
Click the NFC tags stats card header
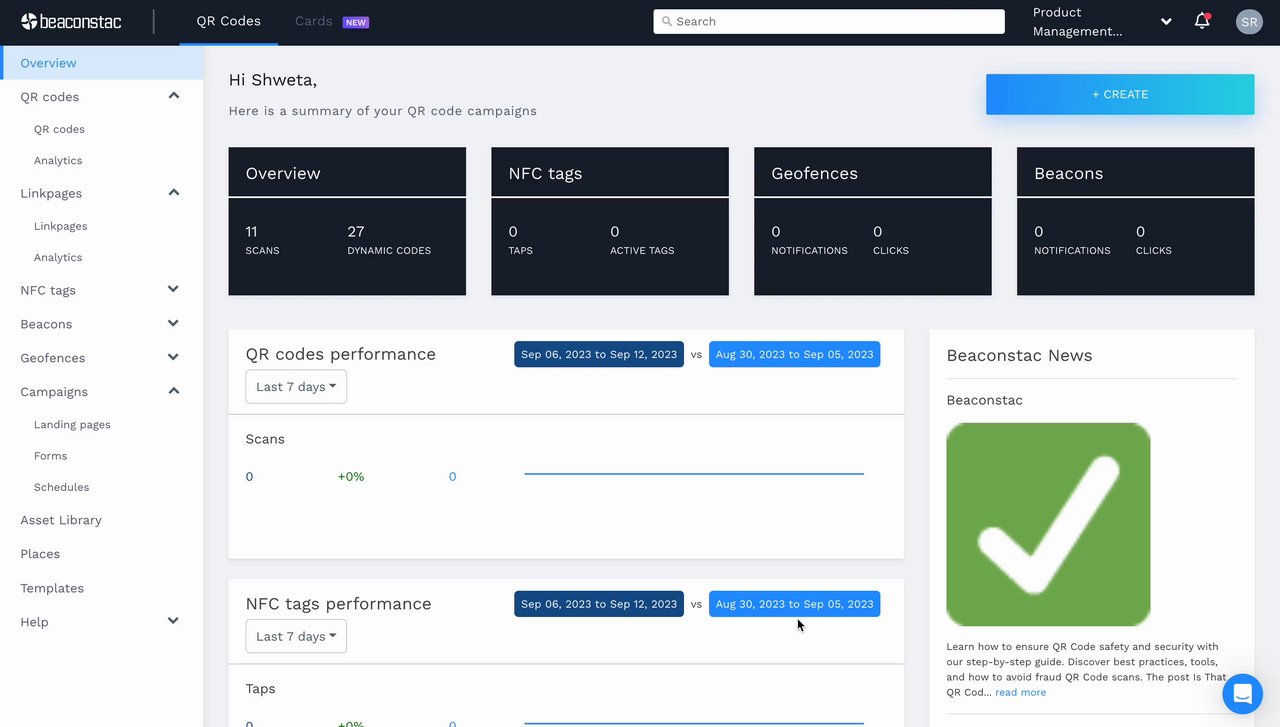610,172
